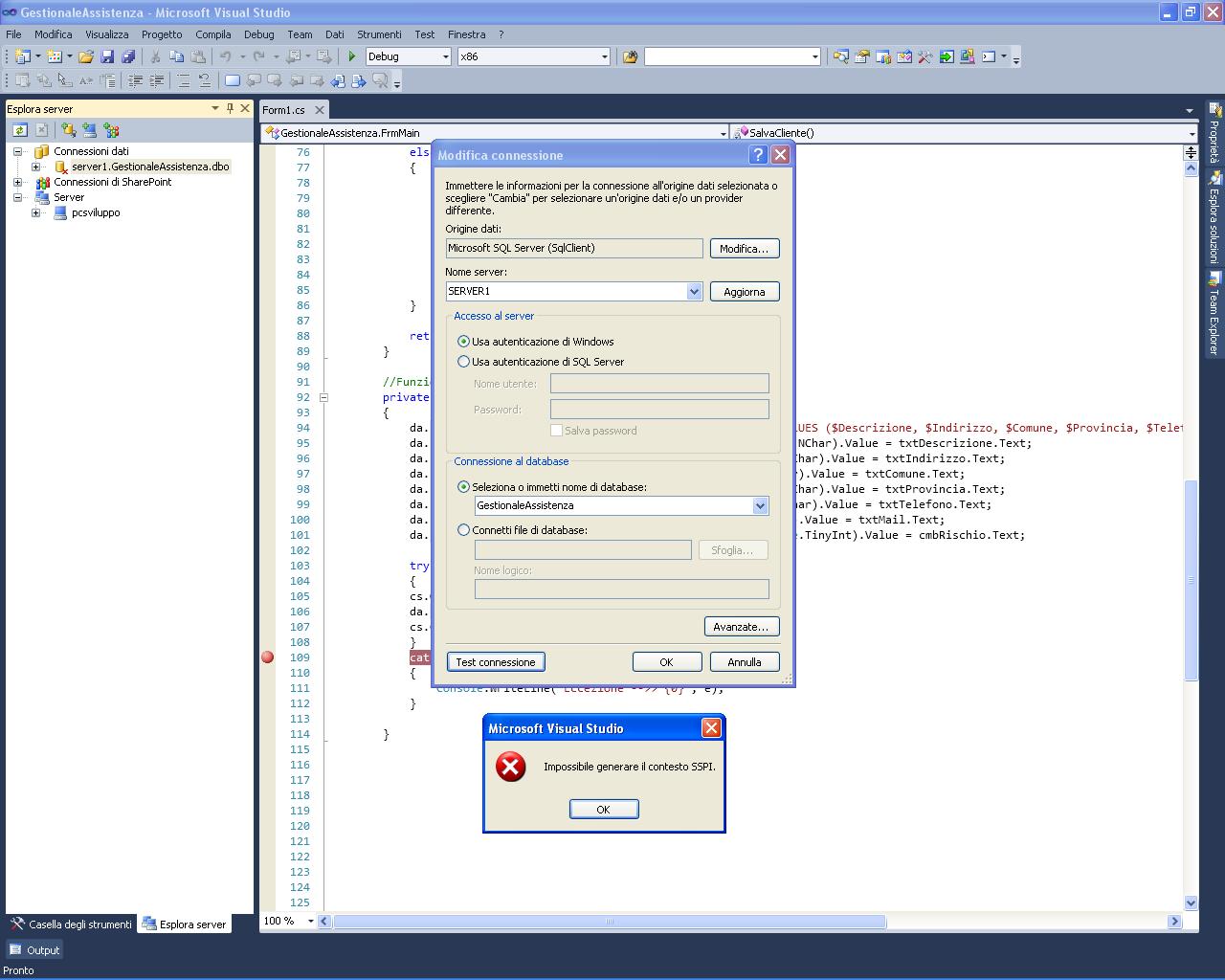
Task: Click the Connect to Server icon
Action: point(90,130)
